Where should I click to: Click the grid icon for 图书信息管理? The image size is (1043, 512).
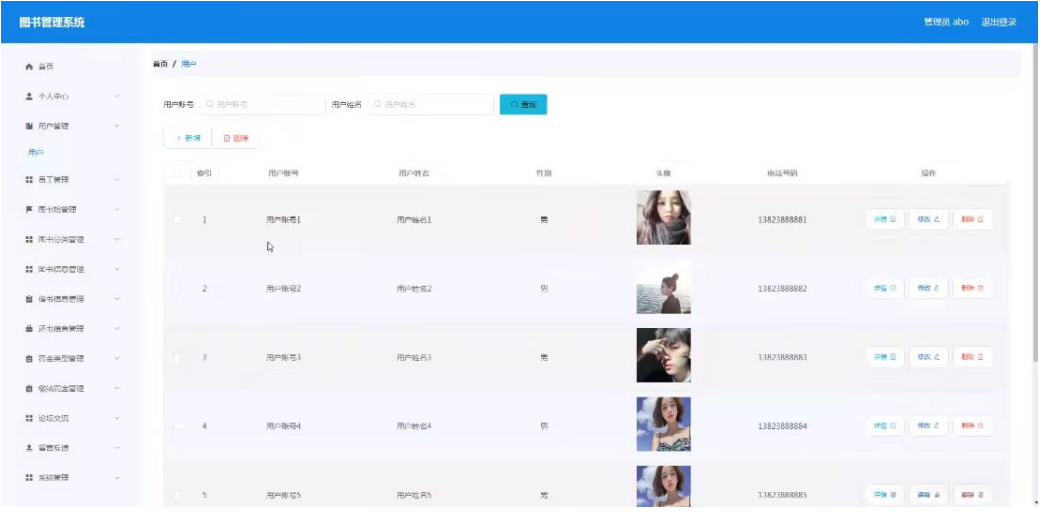29,269
